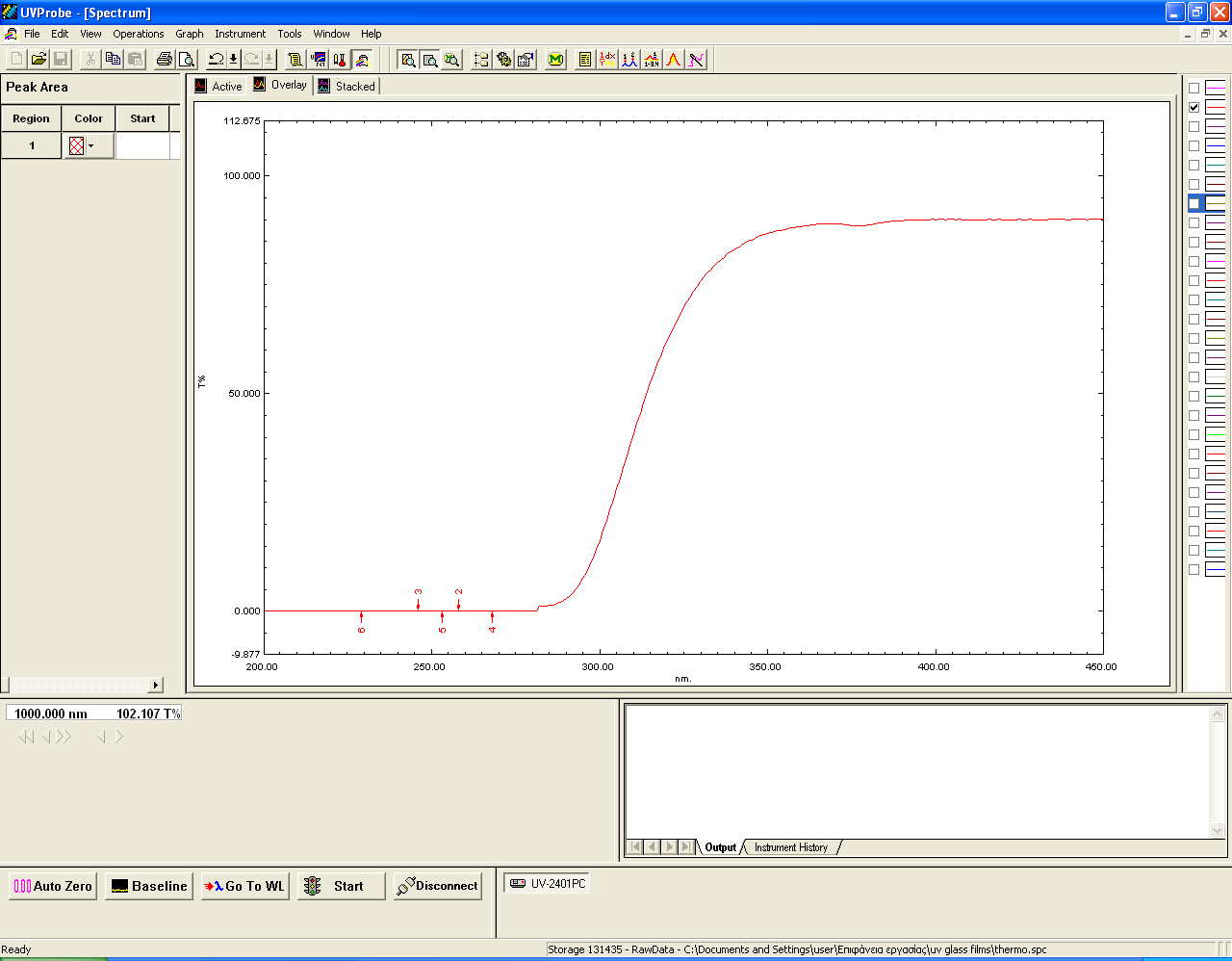Print the spectrum using the printer icon
Screen dimensions: 1232x961
tap(165, 60)
